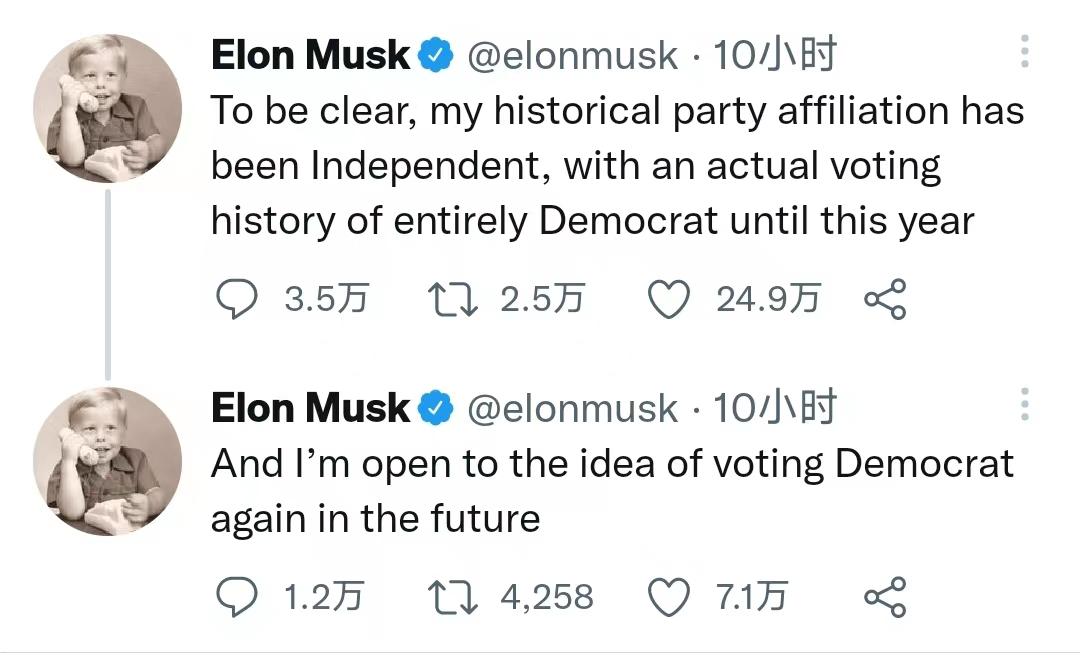Retweet the second tweet with 4,258 retweets

[x=451, y=597]
